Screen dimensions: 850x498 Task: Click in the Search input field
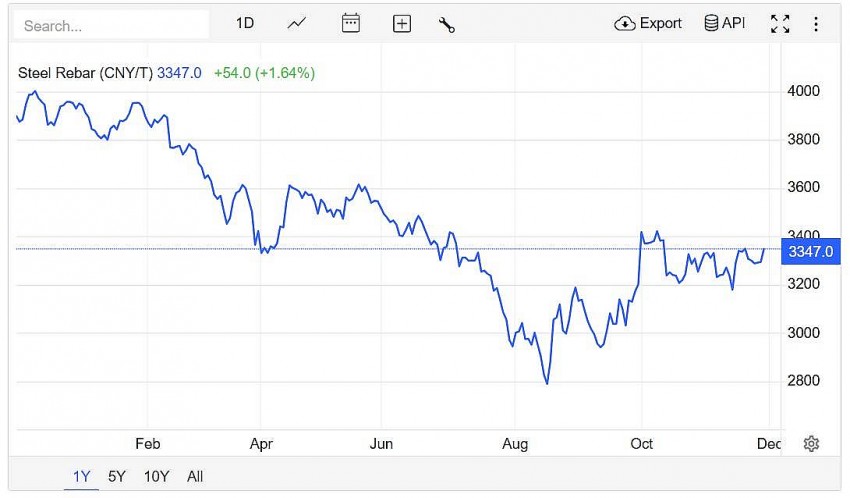click(x=112, y=25)
